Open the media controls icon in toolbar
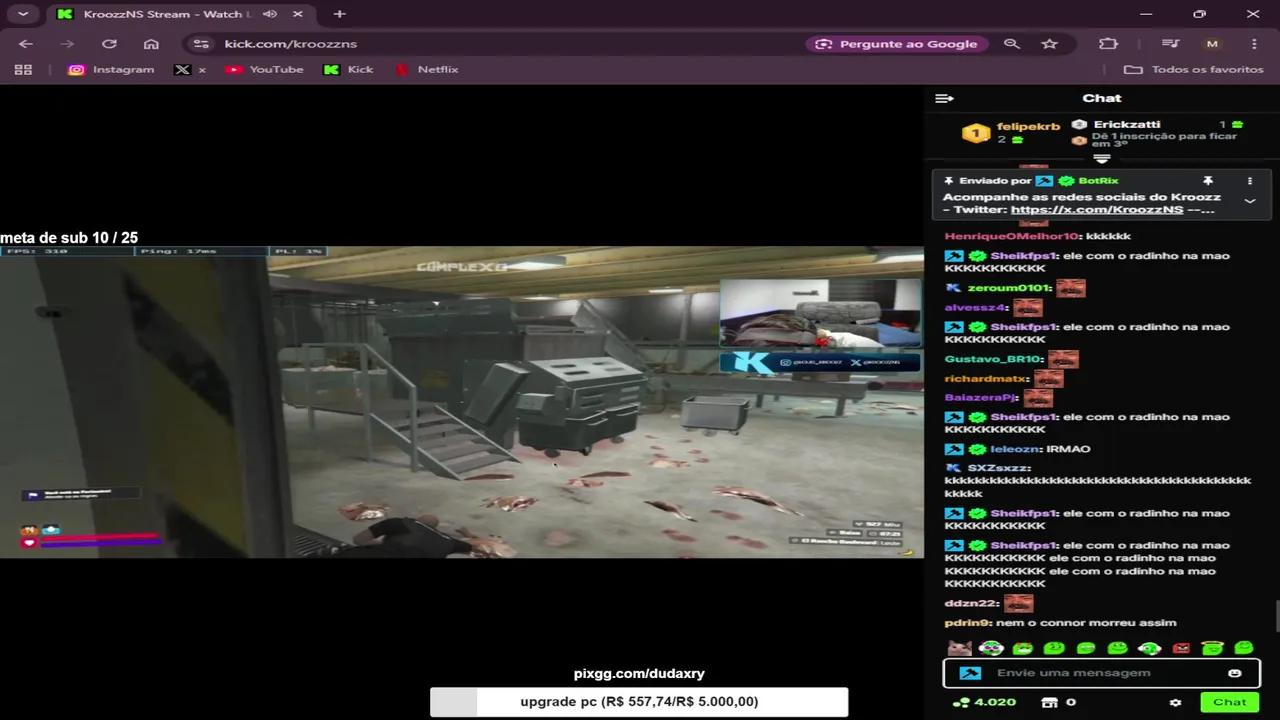This screenshot has width=1280, height=720. 1170,44
